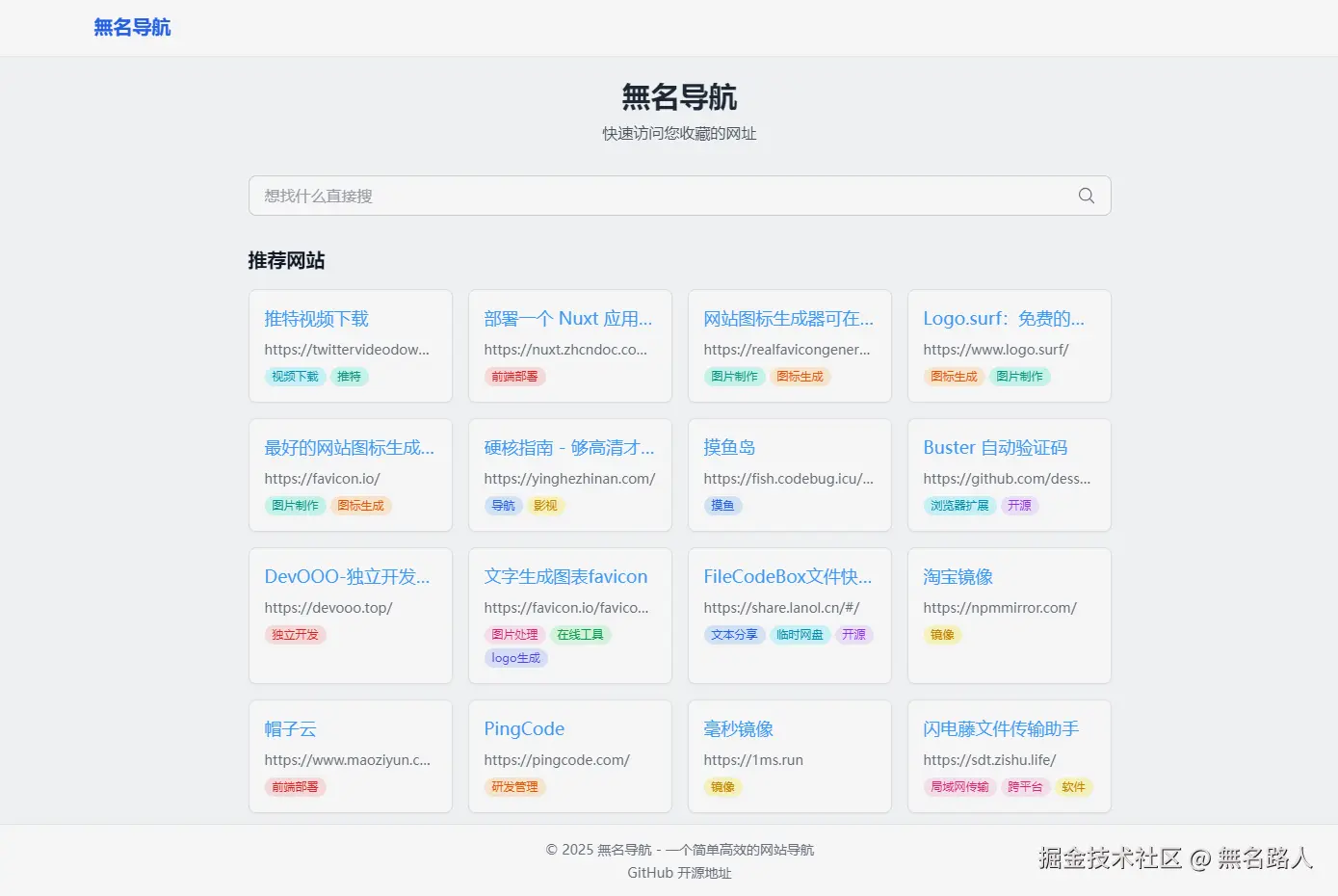Click the 独立开发 tag
Screen dimensions: 1338x896
(295, 635)
